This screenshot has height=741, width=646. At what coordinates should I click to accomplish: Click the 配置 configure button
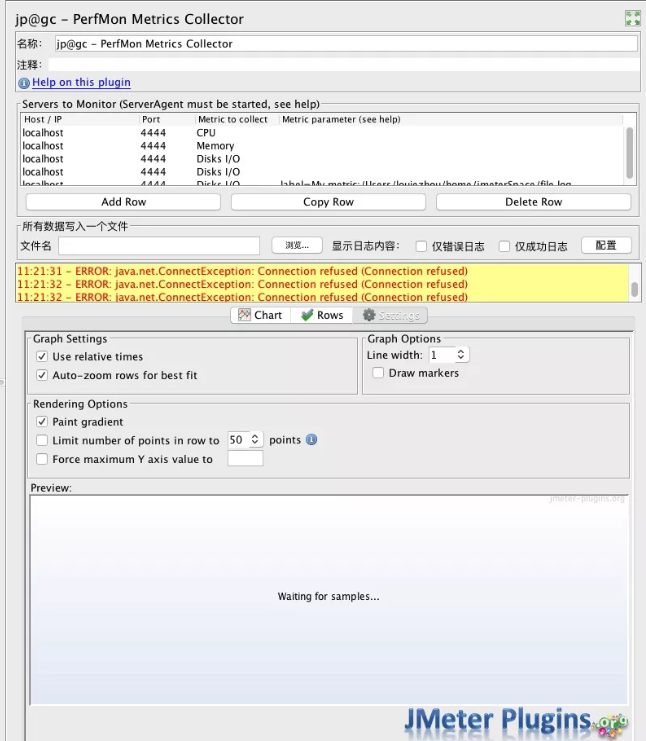606,245
